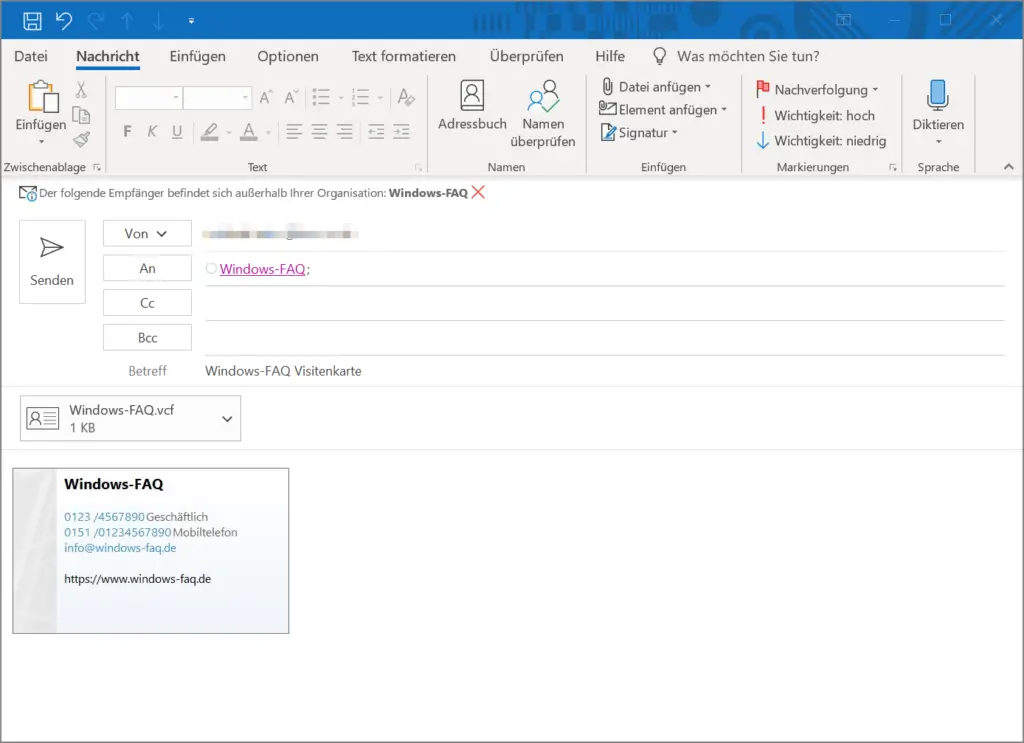
Task: Click the Betreff subject field
Action: (x=604, y=371)
